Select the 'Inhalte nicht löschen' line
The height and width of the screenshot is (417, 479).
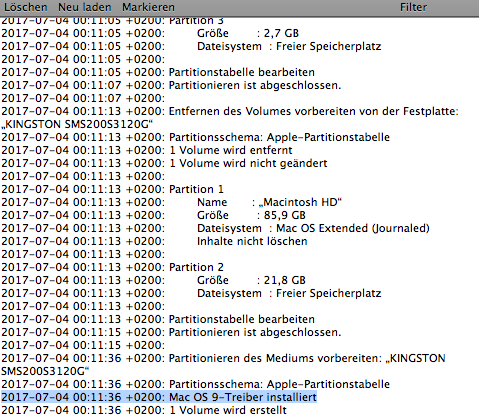(x=154, y=241)
